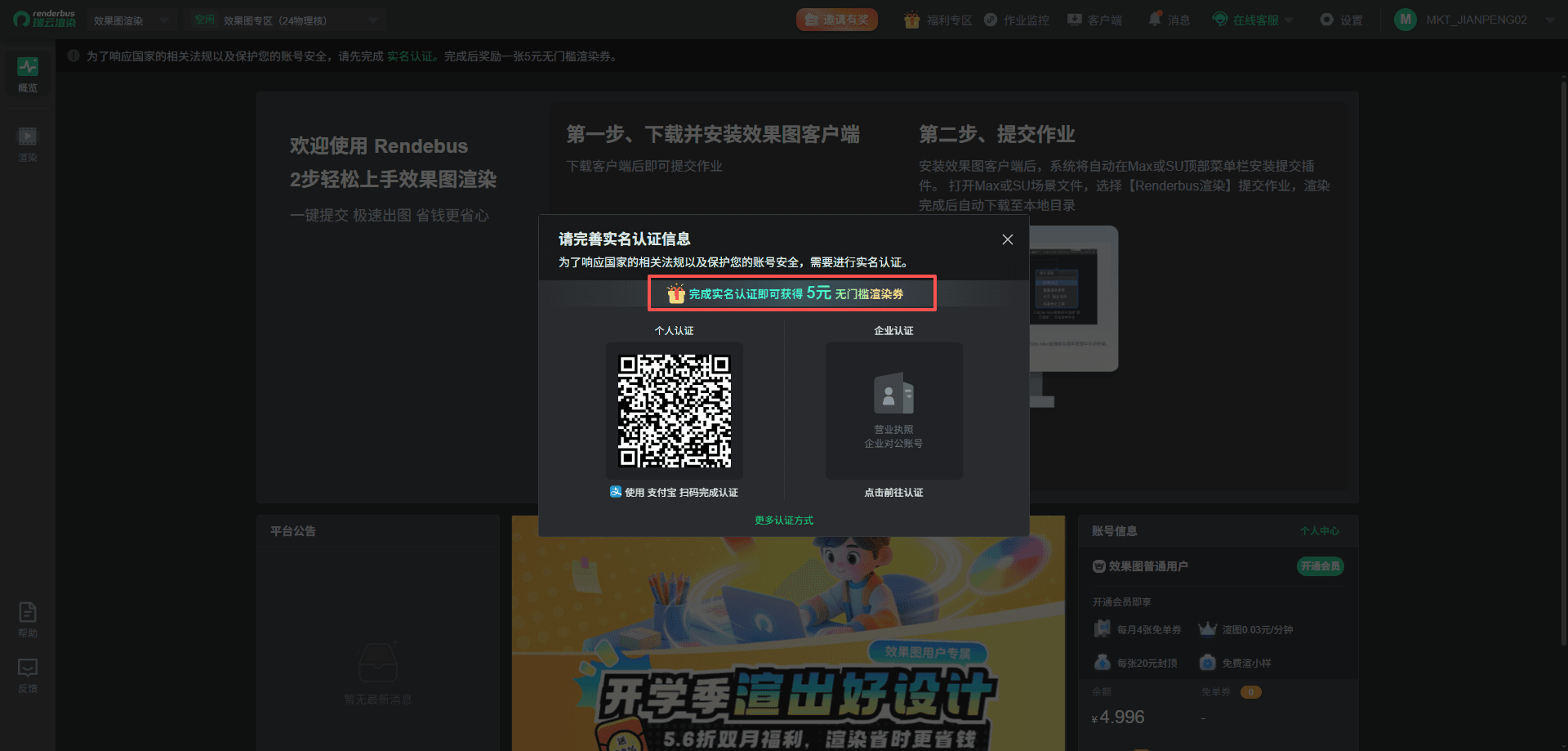This screenshot has width=1568, height=751.
Task: Open 在线客服 online support dropdown
Action: click(x=1253, y=20)
